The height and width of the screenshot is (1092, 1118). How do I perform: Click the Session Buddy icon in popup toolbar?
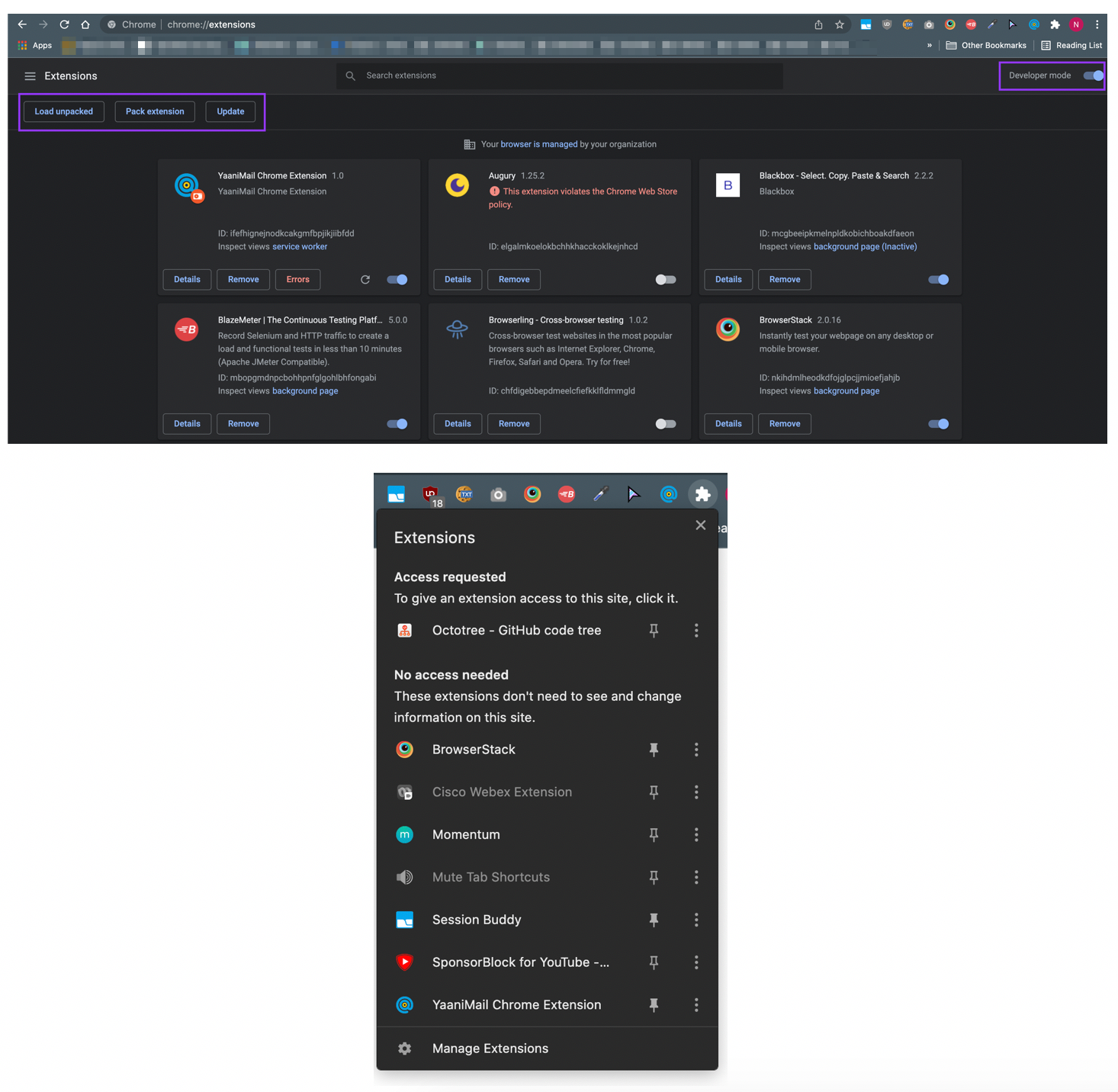tap(397, 494)
